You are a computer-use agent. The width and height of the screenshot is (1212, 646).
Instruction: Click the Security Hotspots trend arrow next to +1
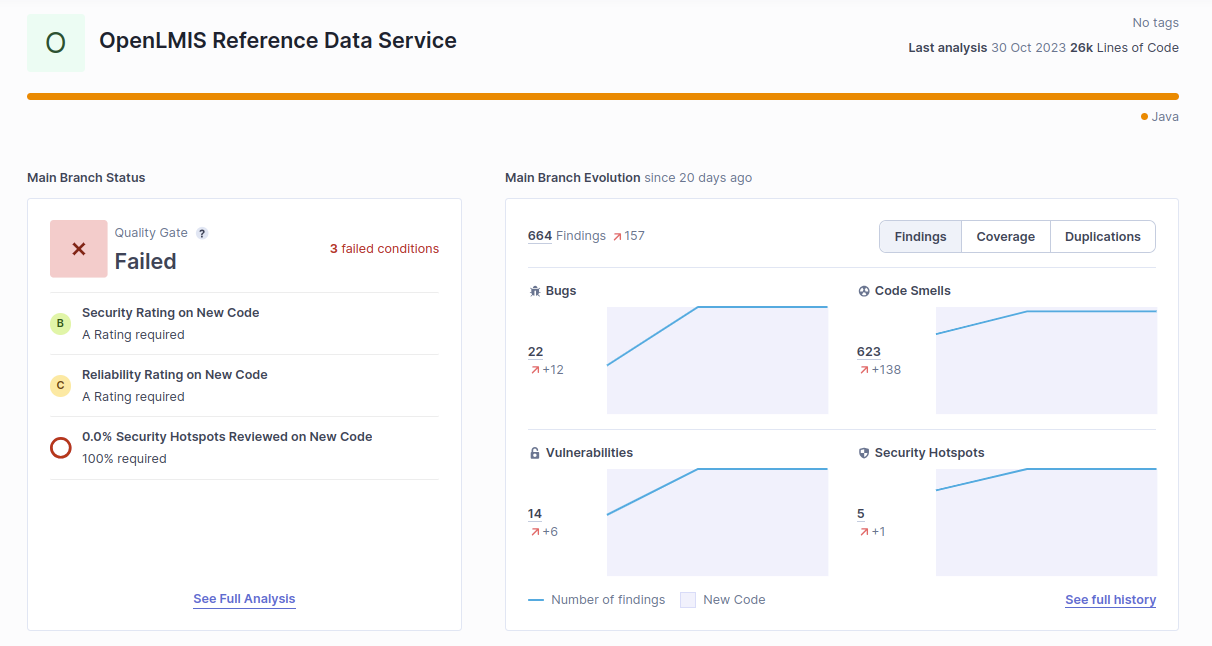[863, 532]
